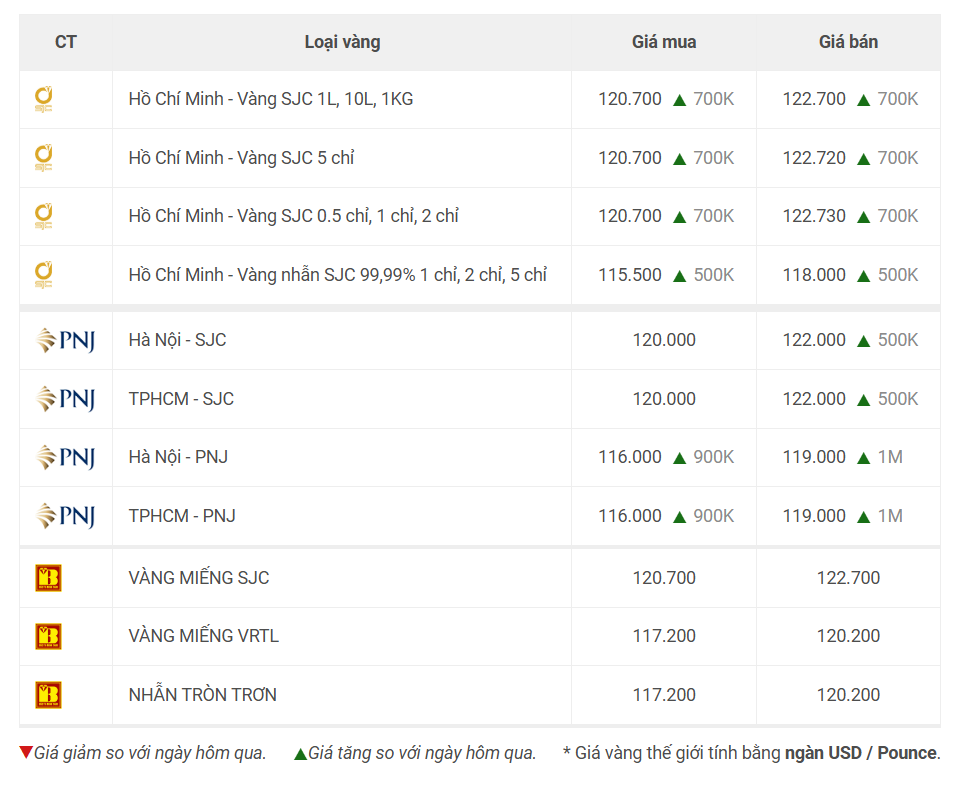Click green up triangle in legend
Viewport: 964px width, 794px height.
tap(300, 754)
